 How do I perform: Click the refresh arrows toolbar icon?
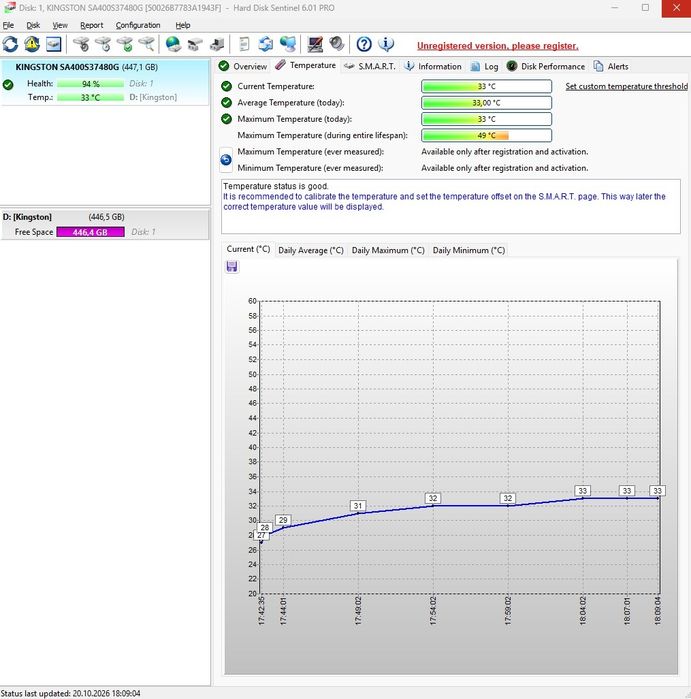coord(10,44)
